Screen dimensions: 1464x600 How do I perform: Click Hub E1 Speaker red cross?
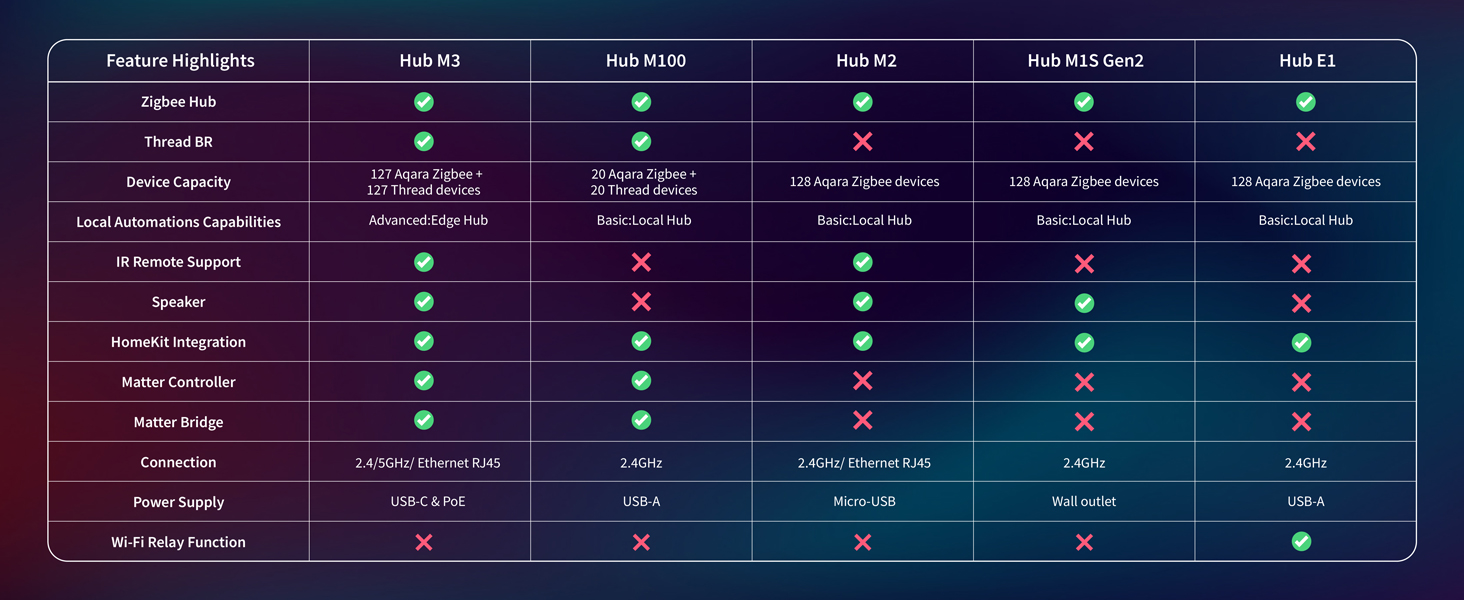[x=1301, y=303]
